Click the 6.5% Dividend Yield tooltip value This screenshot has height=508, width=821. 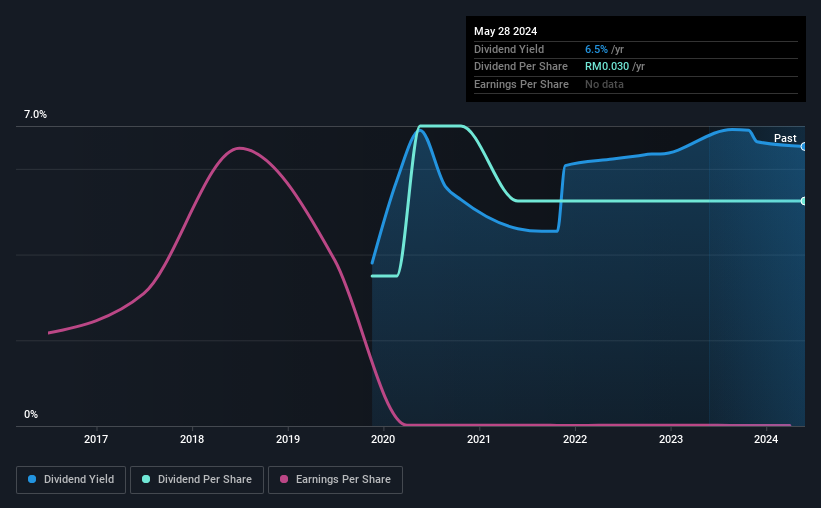(x=596, y=49)
